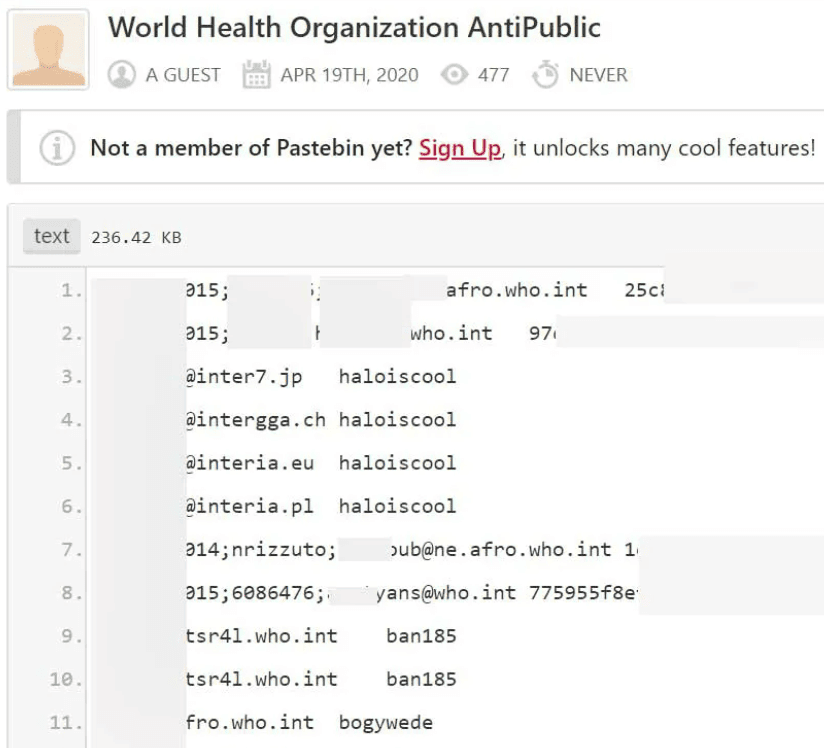Viewport: 824px width, 748px height.
Task: Click the 477 view count
Action: (493, 75)
